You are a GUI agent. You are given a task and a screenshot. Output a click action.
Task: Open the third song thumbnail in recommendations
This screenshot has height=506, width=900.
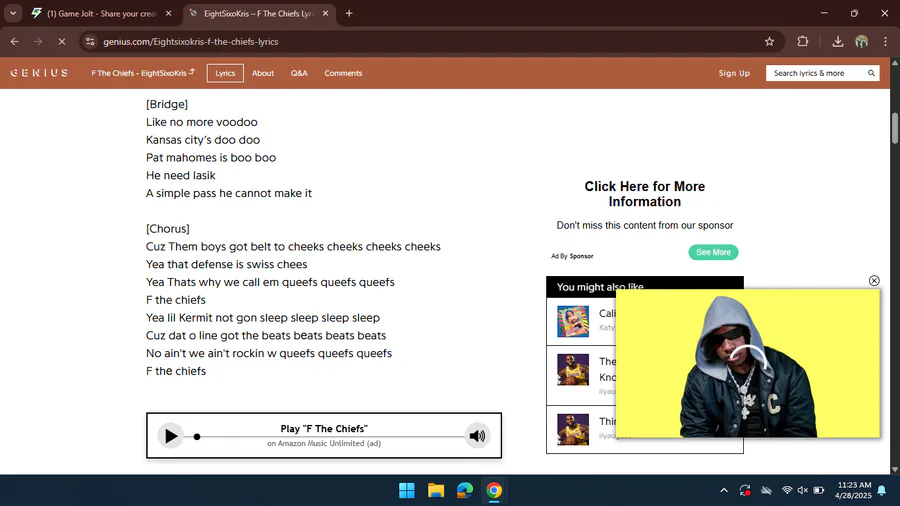[x=573, y=429]
